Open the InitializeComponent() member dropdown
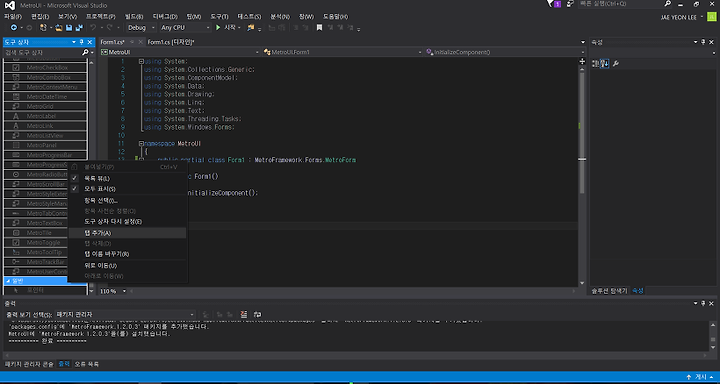 point(506,52)
